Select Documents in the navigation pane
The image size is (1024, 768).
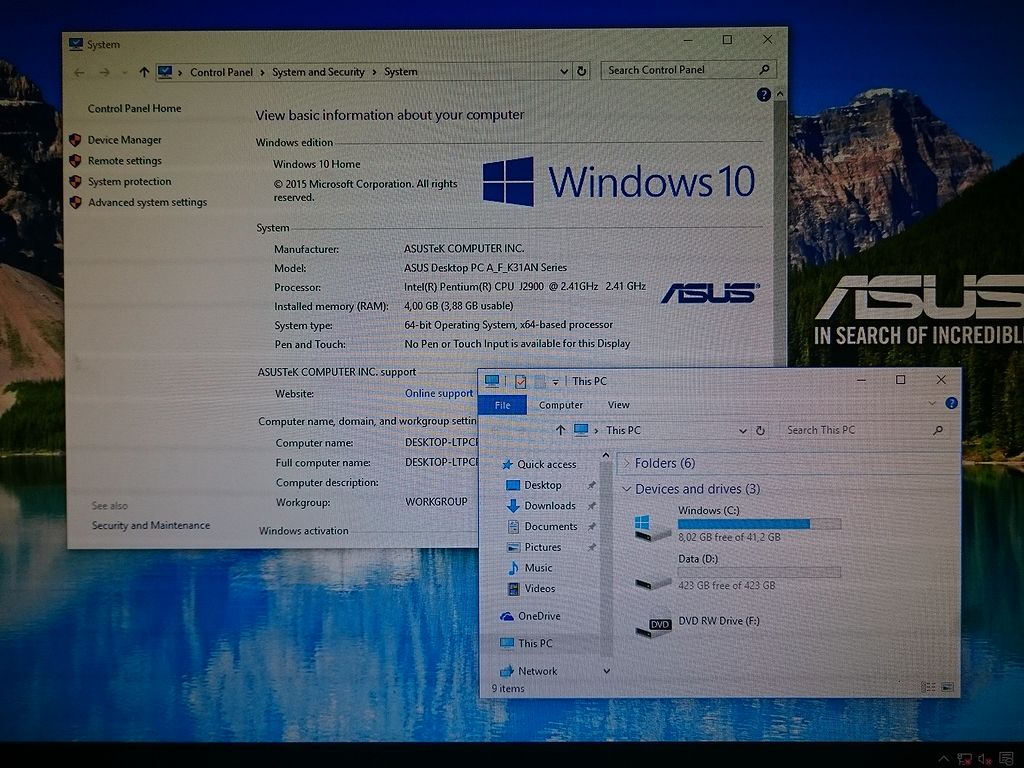pyautogui.click(x=550, y=526)
